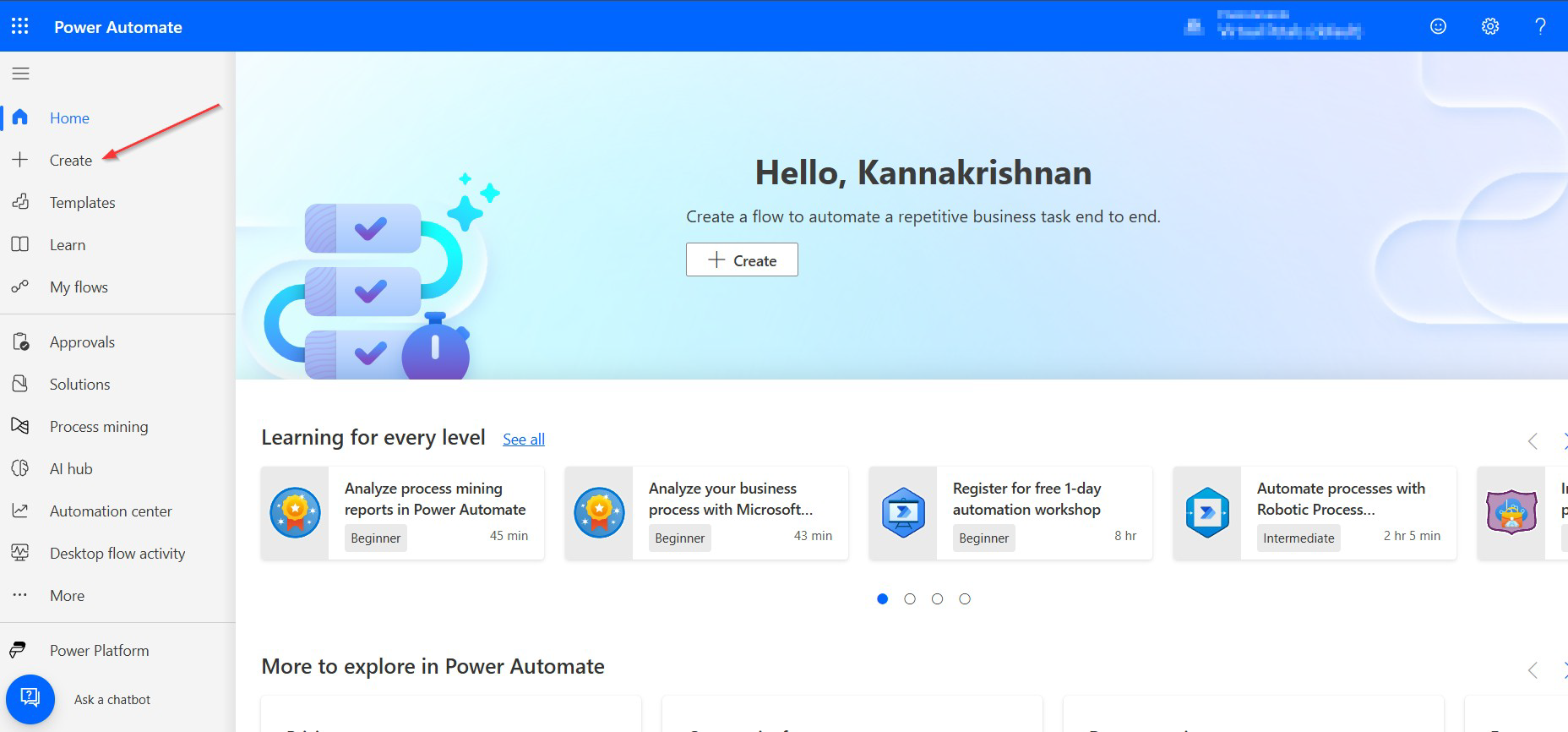Click the Home house icon
The height and width of the screenshot is (732, 1568).
(x=20, y=117)
